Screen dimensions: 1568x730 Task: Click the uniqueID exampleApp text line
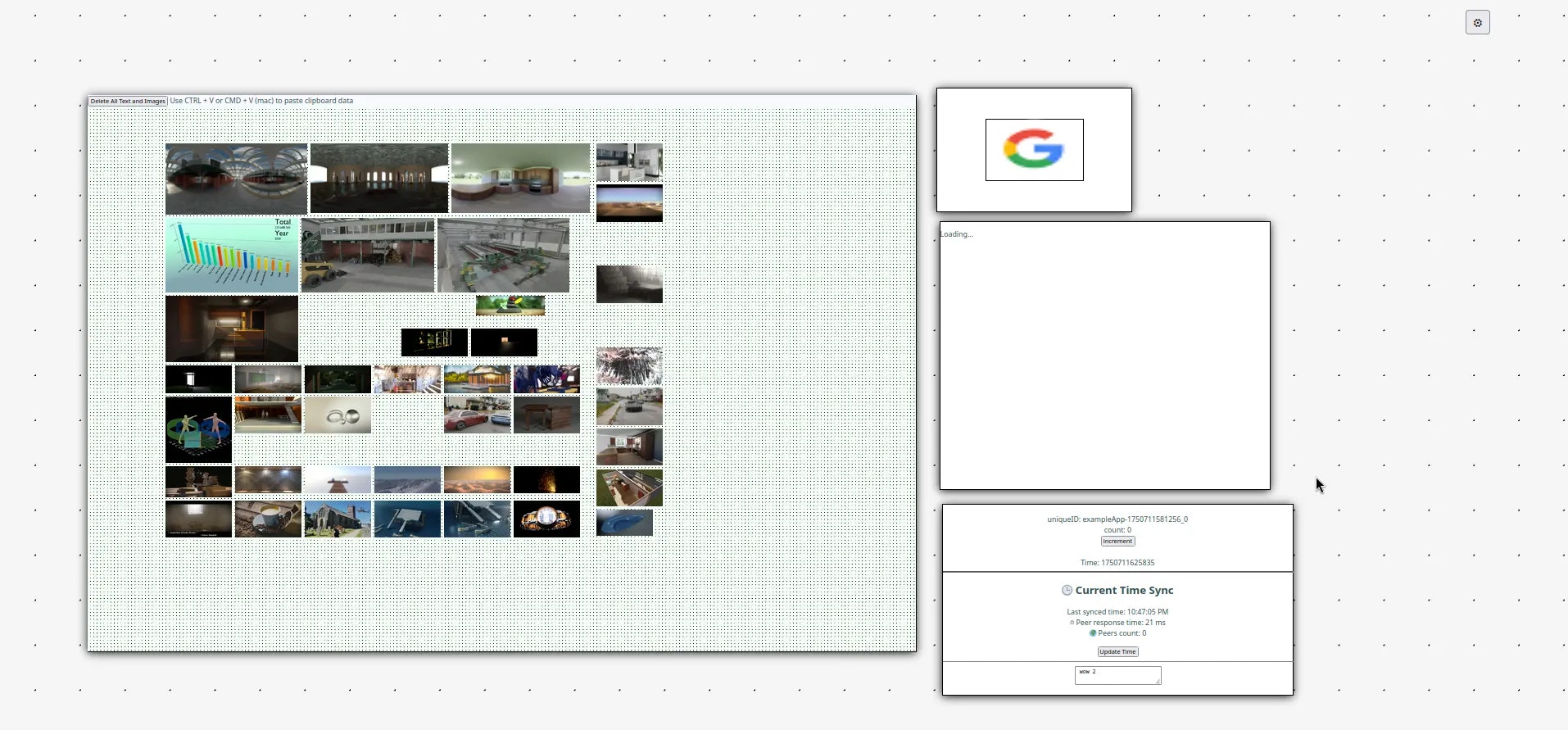click(1117, 519)
